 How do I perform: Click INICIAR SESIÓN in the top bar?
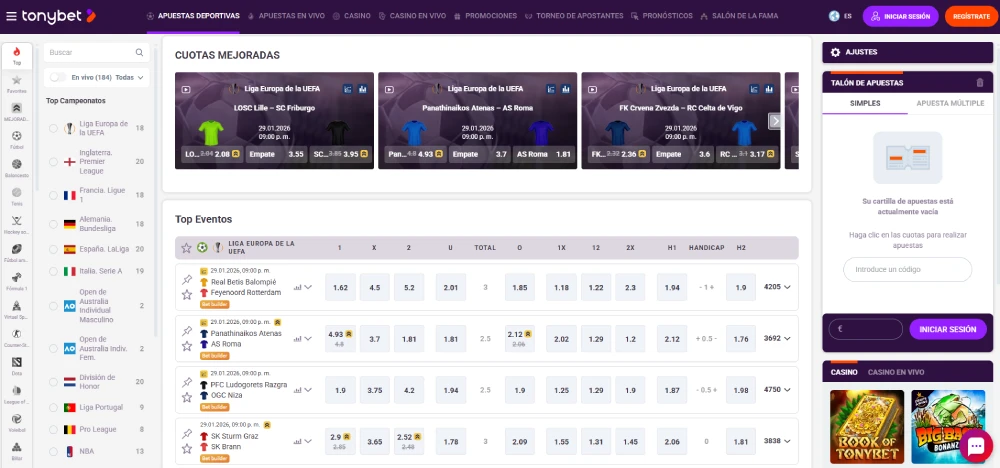901,17
